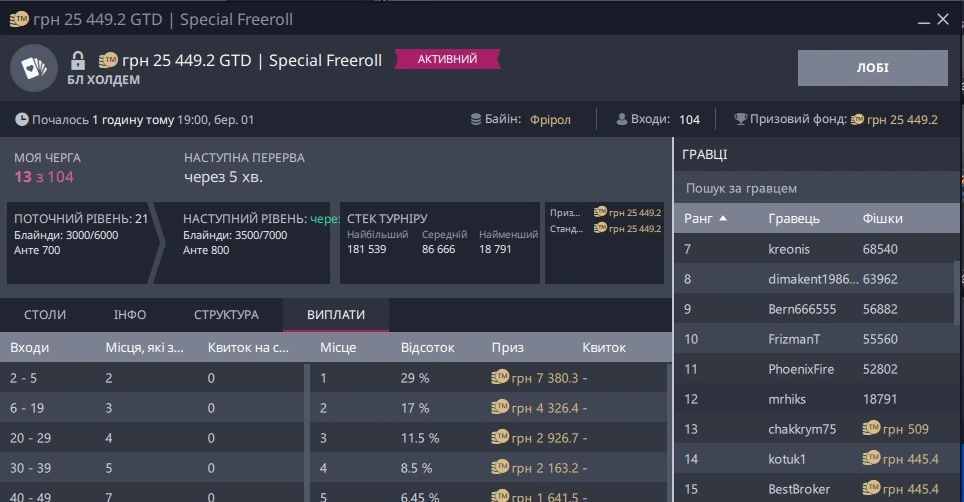The height and width of the screenshot is (502, 964).
Task: Open the Столи tab
Action: (x=45, y=314)
